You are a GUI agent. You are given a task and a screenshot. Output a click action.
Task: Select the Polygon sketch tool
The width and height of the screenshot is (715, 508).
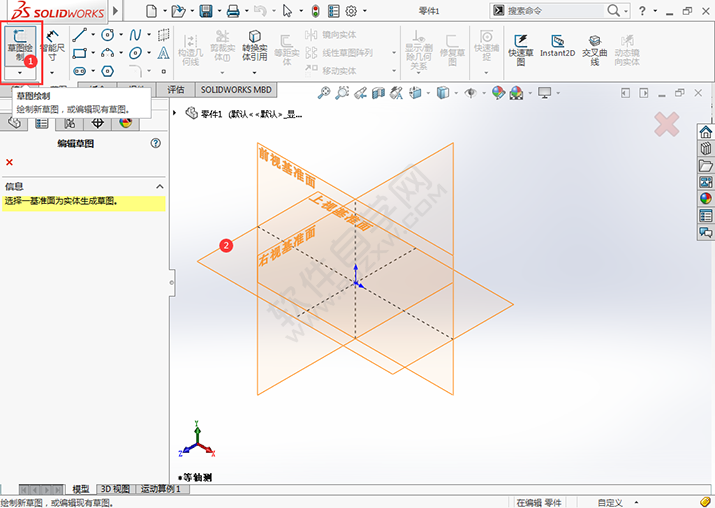(107, 71)
